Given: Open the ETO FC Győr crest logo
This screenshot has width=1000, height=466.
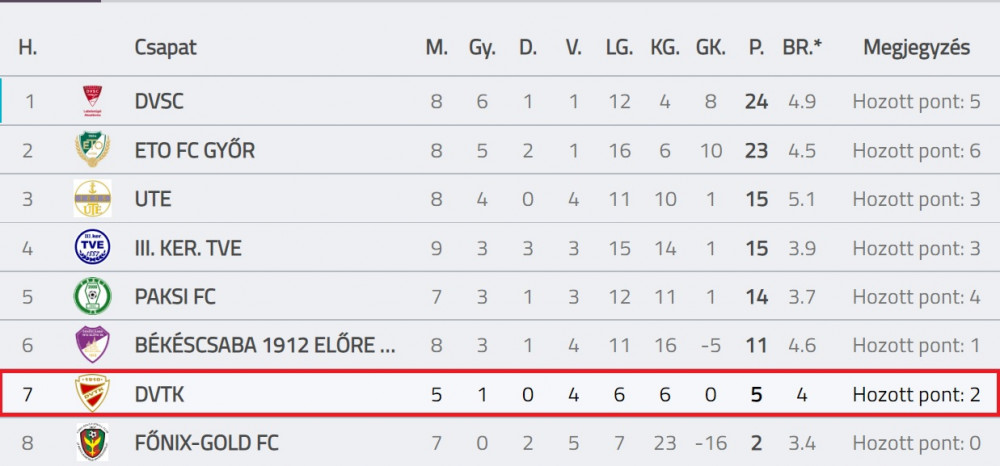Looking at the screenshot, I should pos(92,149).
